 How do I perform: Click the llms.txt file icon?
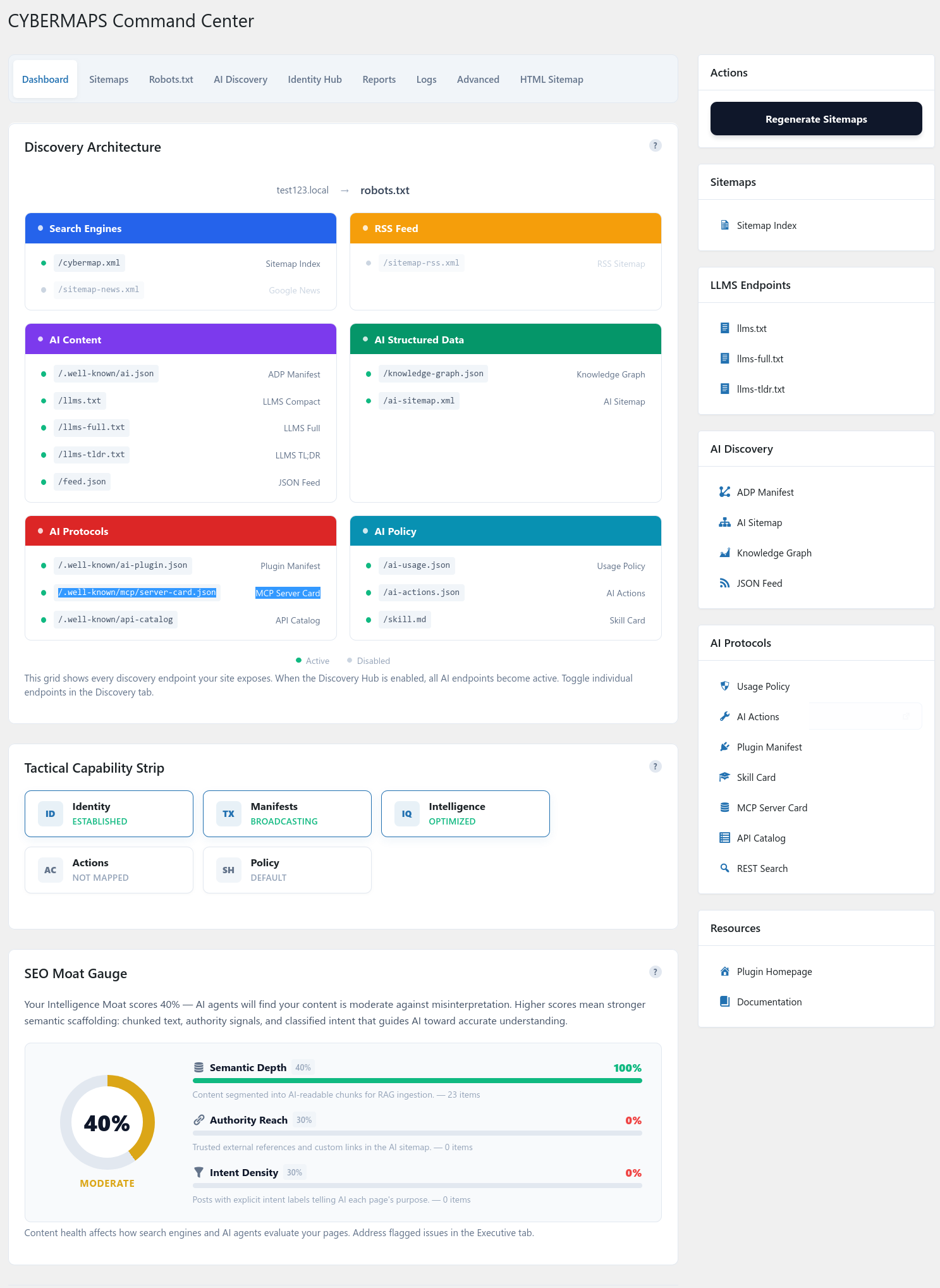(724, 328)
